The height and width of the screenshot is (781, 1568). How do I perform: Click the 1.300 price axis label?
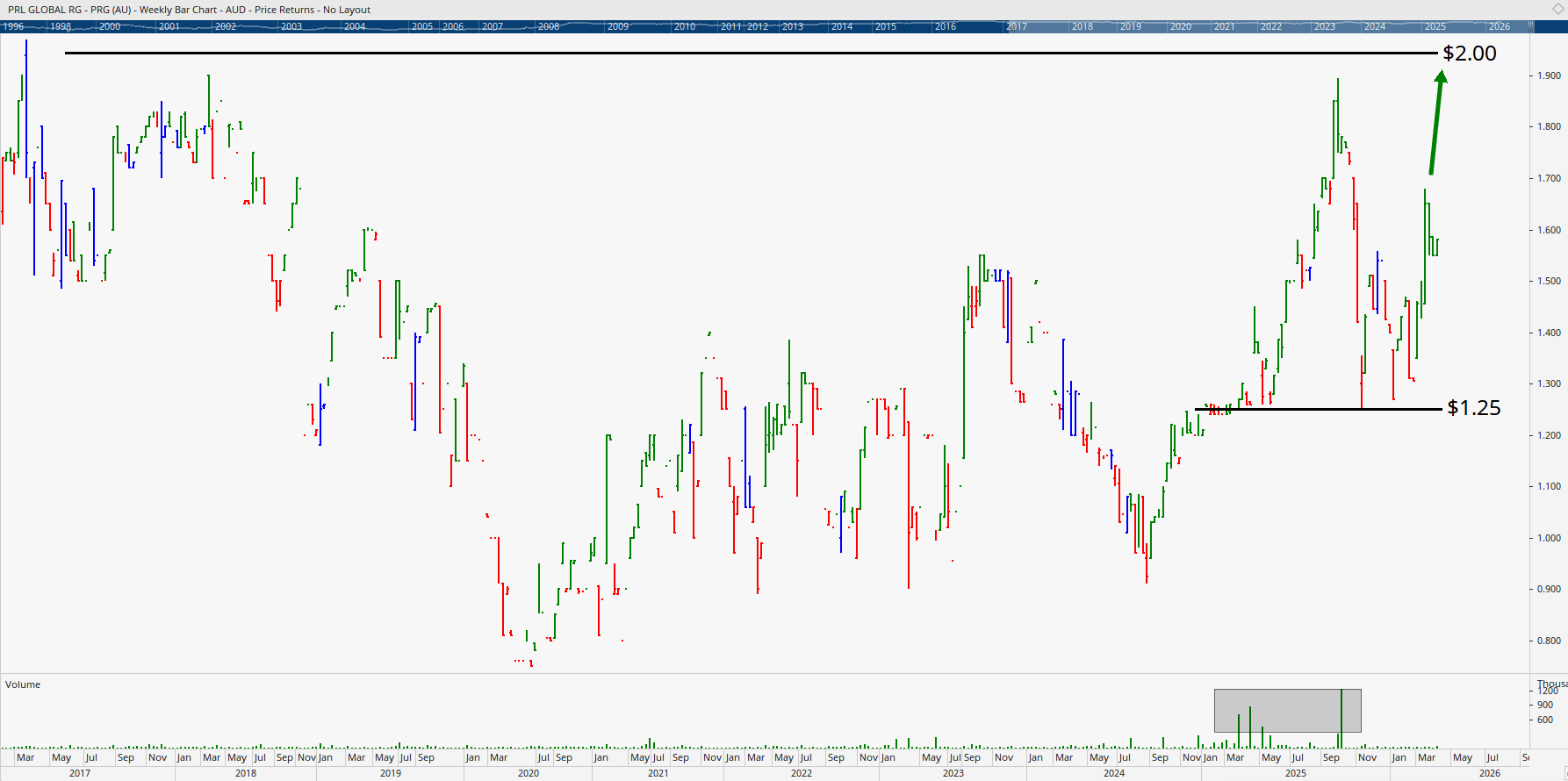1549,383
